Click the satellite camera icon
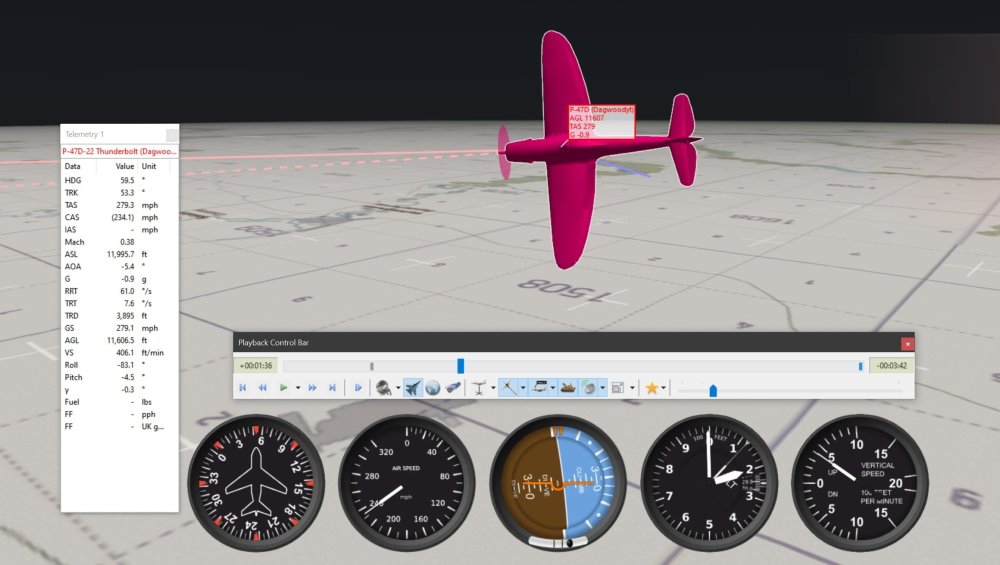The image size is (1000, 565). [x=453, y=388]
